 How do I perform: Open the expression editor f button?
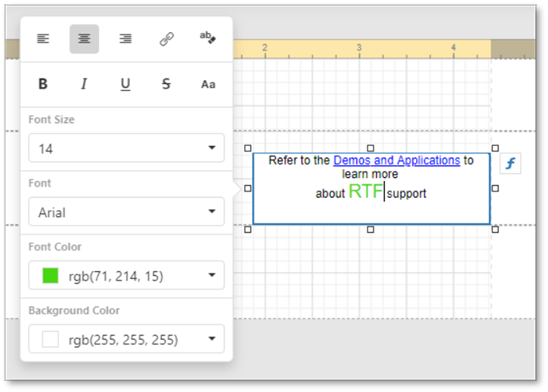(511, 163)
